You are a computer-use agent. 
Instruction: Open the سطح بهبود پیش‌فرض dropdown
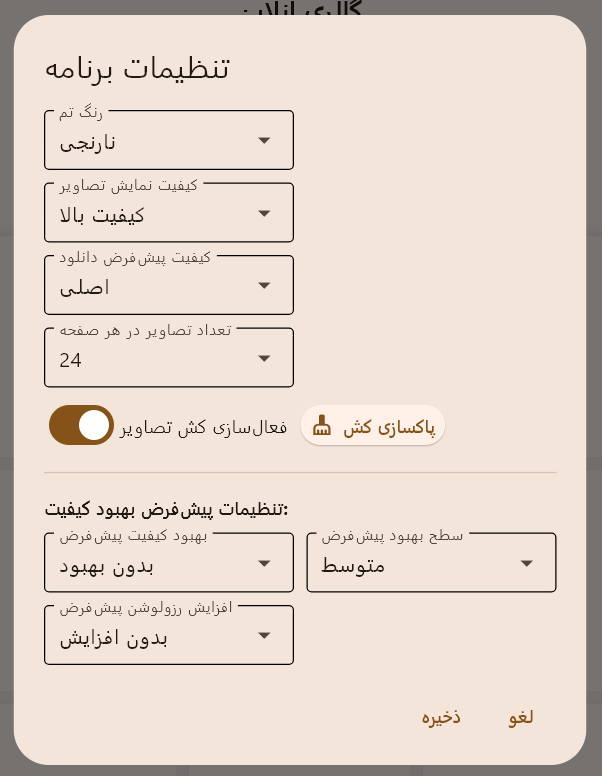point(430,563)
